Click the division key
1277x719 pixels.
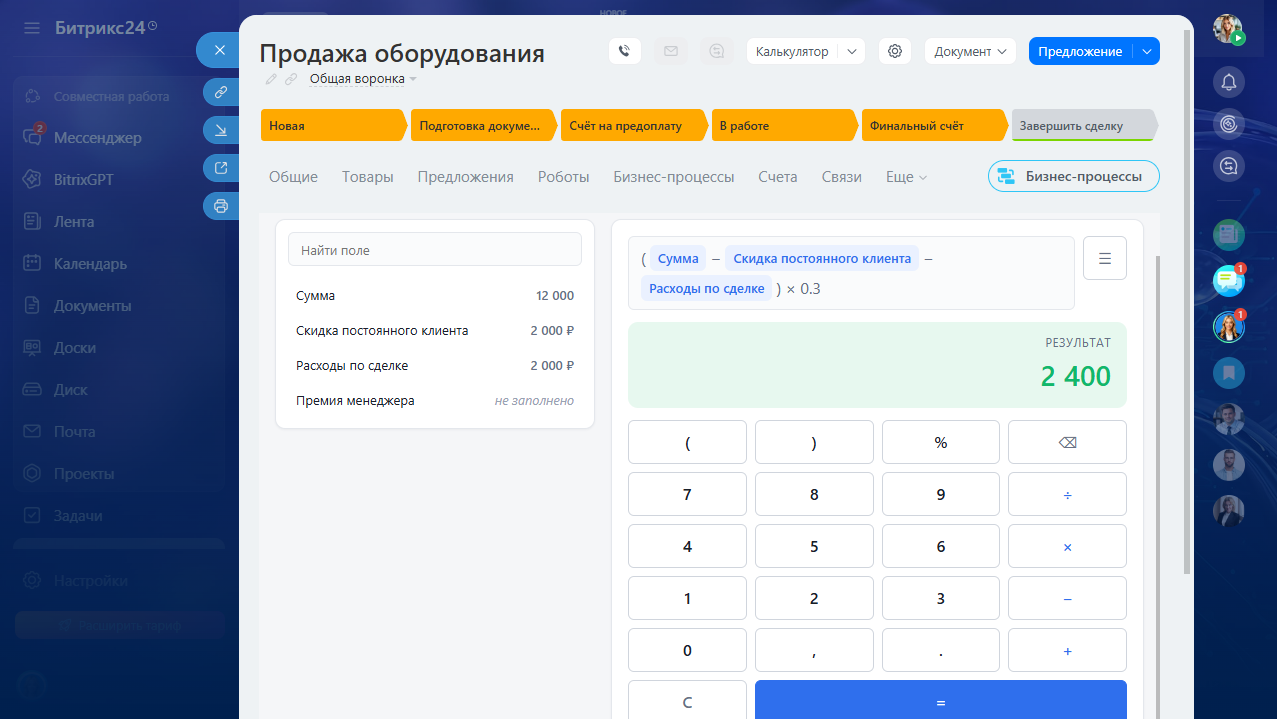point(1067,494)
